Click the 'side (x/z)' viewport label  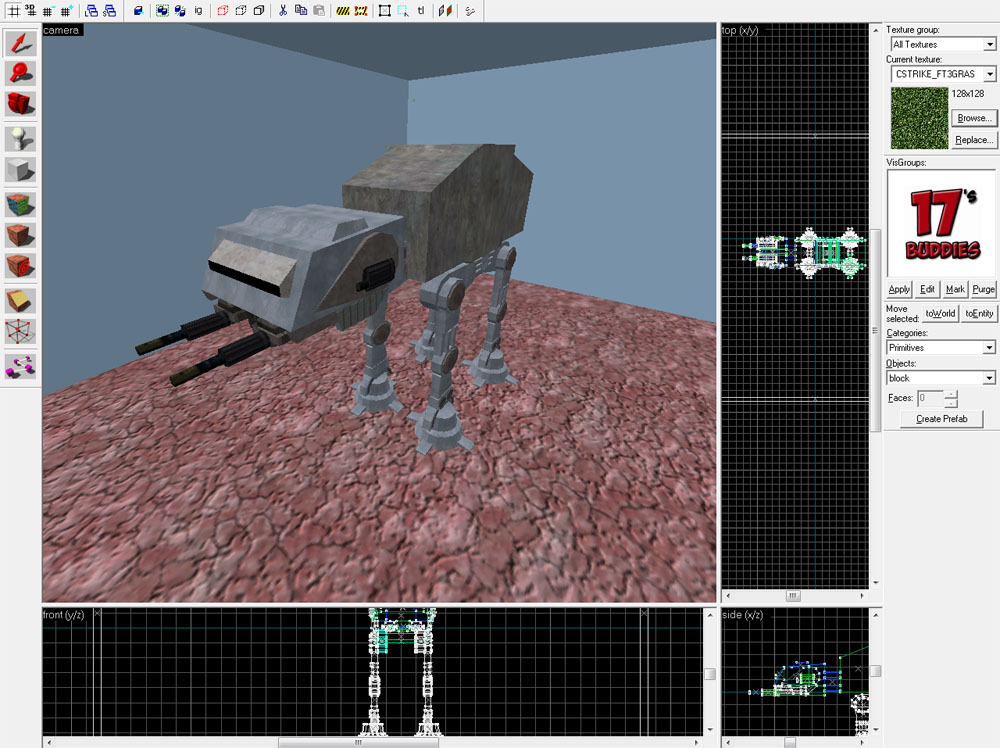[742, 614]
